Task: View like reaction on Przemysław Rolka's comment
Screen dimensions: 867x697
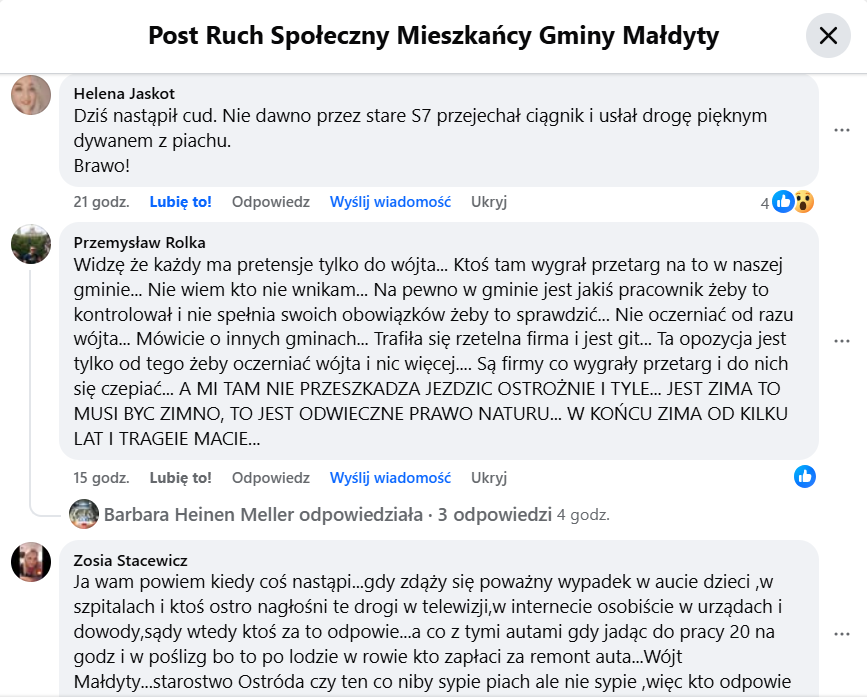Action: (x=805, y=477)
